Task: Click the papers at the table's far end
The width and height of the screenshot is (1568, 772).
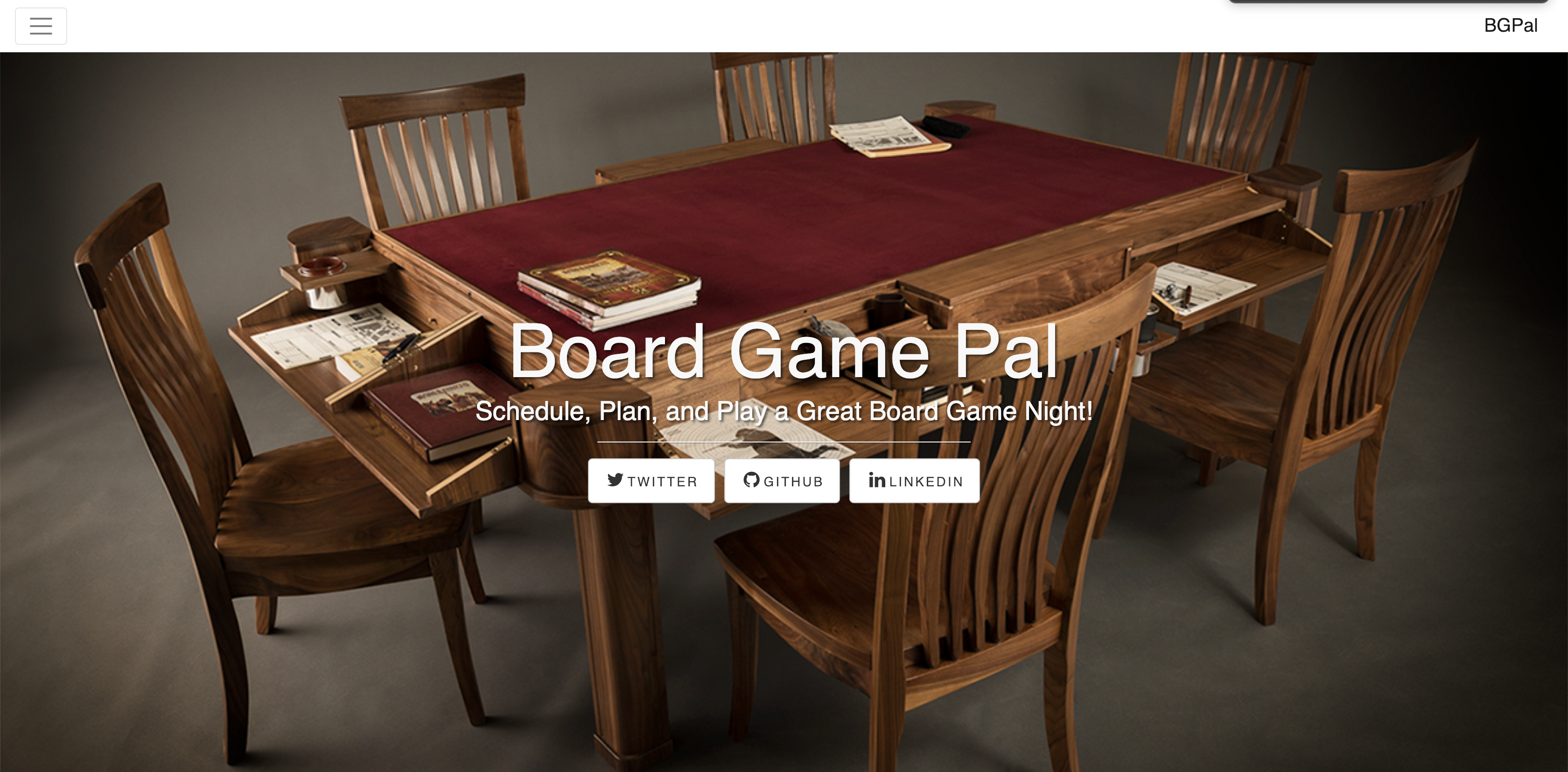Action: click(889, 136)
